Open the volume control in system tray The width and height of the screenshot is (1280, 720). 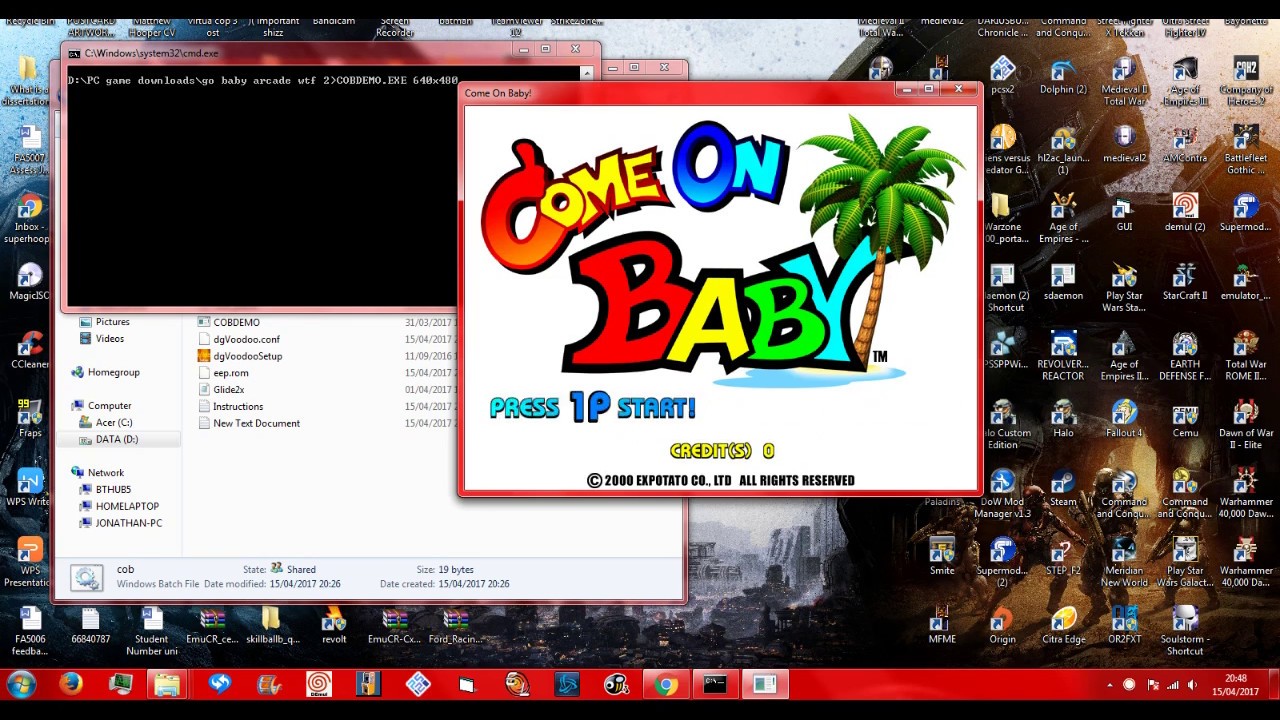pyautogui.click(x=1192, y=685)
